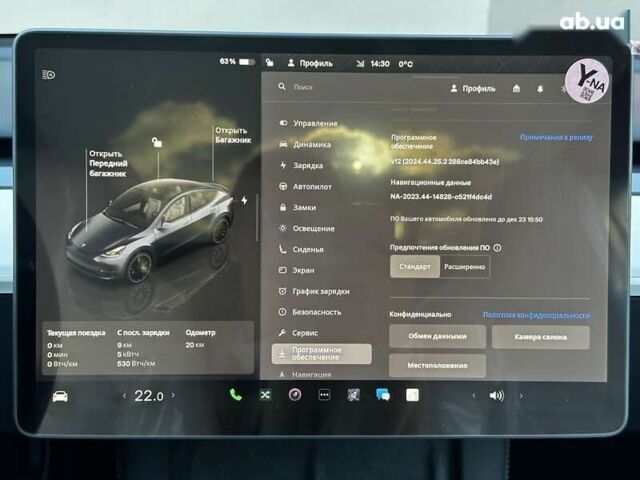Tap the headlights indicator icon
Screen dimensions: 640x480
click(49, 75)
